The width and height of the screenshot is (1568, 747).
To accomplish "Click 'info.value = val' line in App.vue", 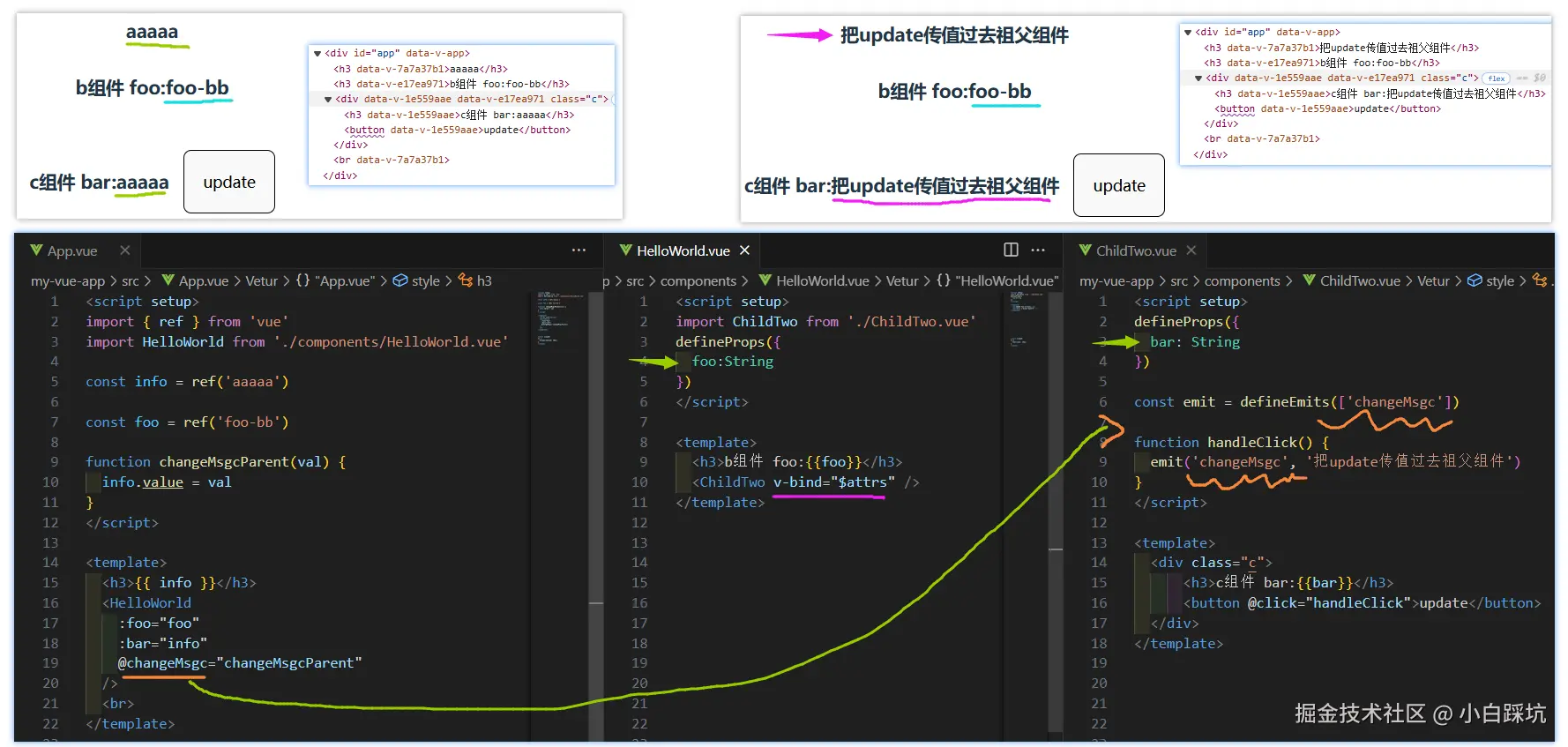I will coord(167,482).
